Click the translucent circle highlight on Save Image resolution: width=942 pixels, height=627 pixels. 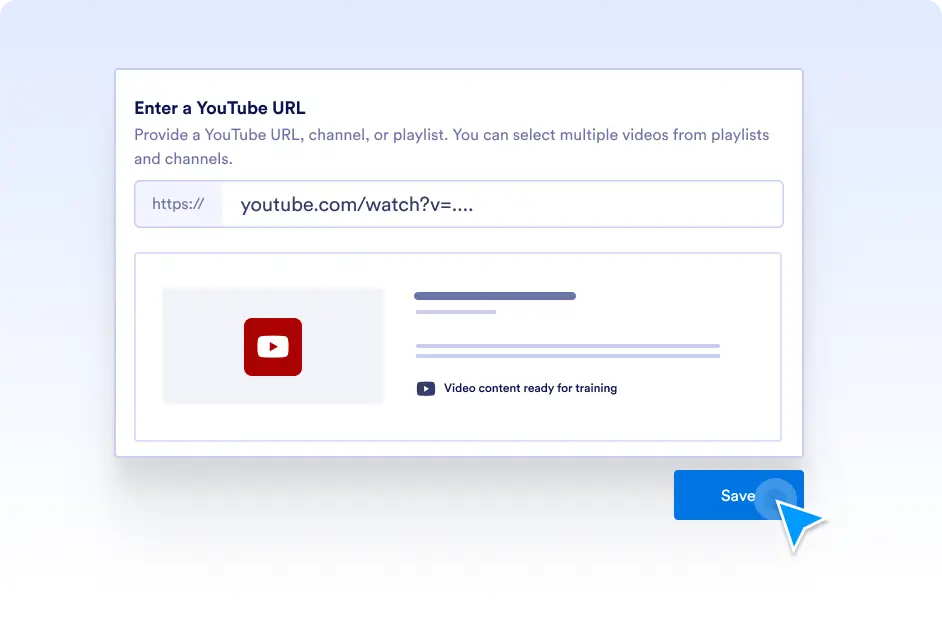click(776, 497)
